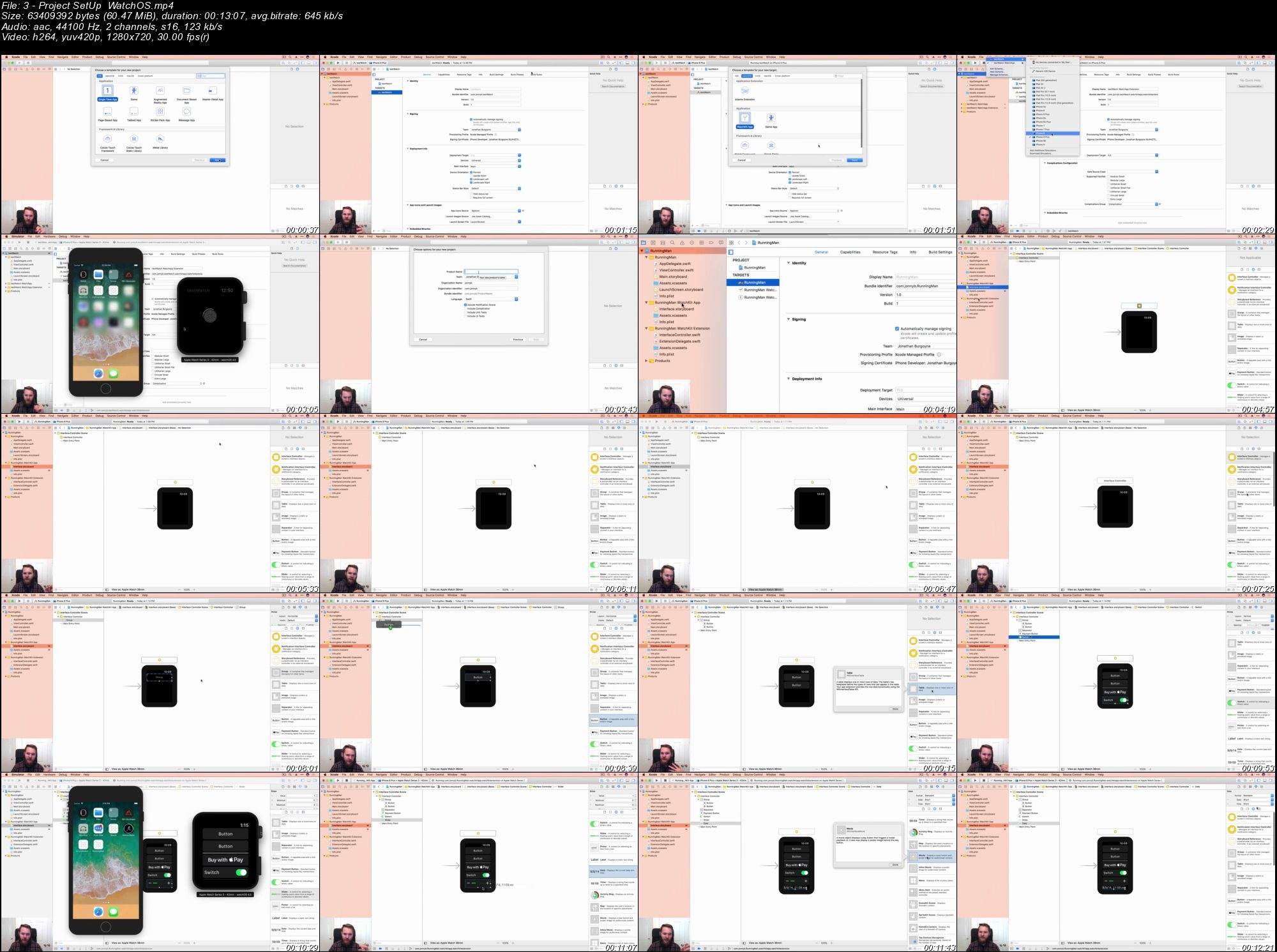Open find navigator magnifier icon, 00:04:19 frame

672,243
